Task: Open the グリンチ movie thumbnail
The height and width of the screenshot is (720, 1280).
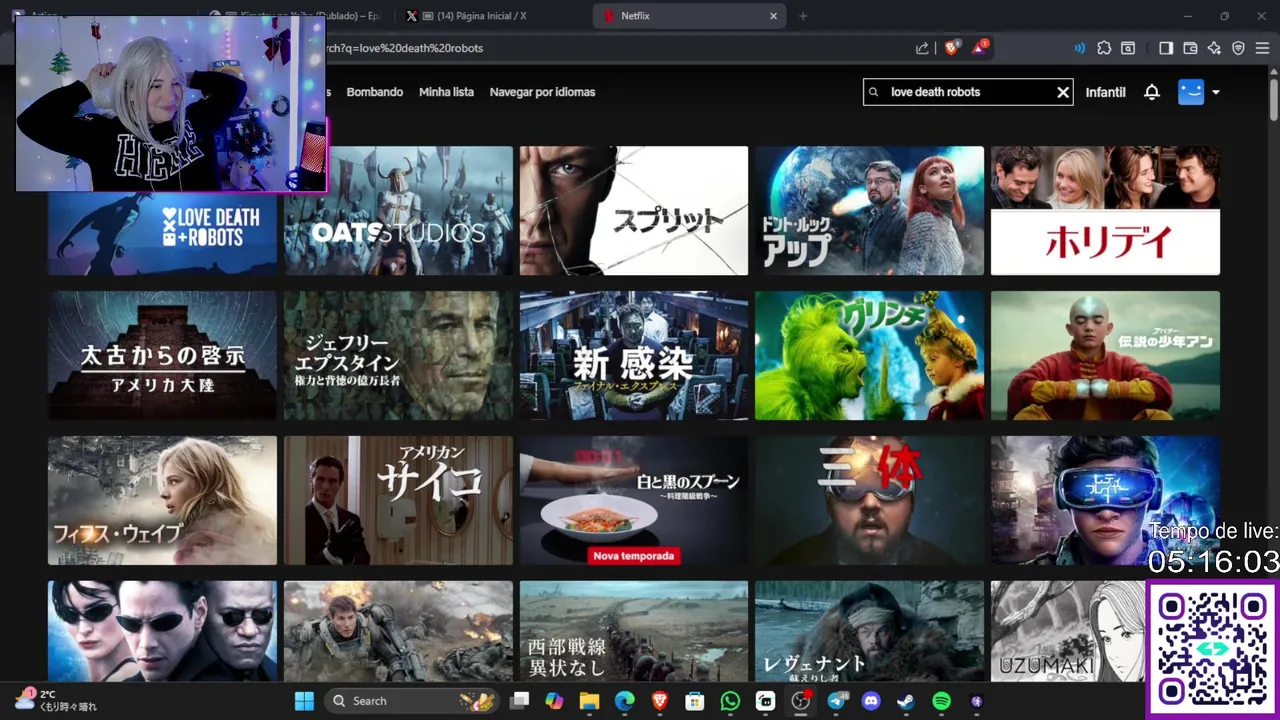Action: tap(870, 355)
